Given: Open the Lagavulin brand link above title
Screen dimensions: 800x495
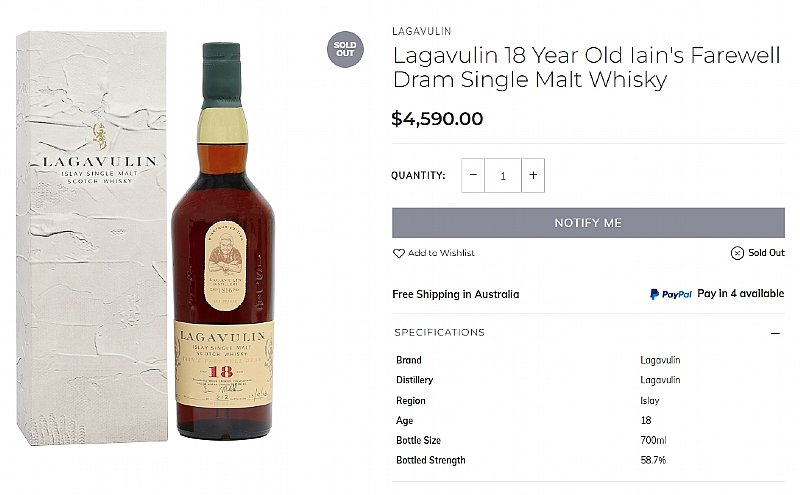Looking at the screenshot, I should click(421, 31).
